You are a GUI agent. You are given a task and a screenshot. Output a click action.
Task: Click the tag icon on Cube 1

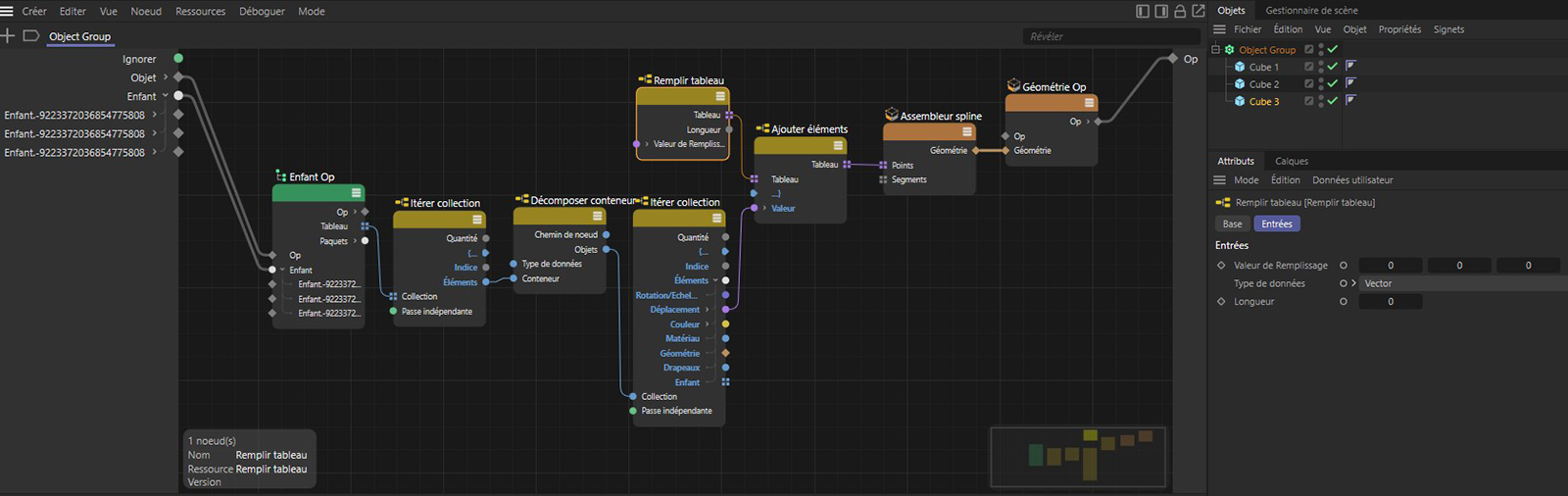[x=1350, y=67]
